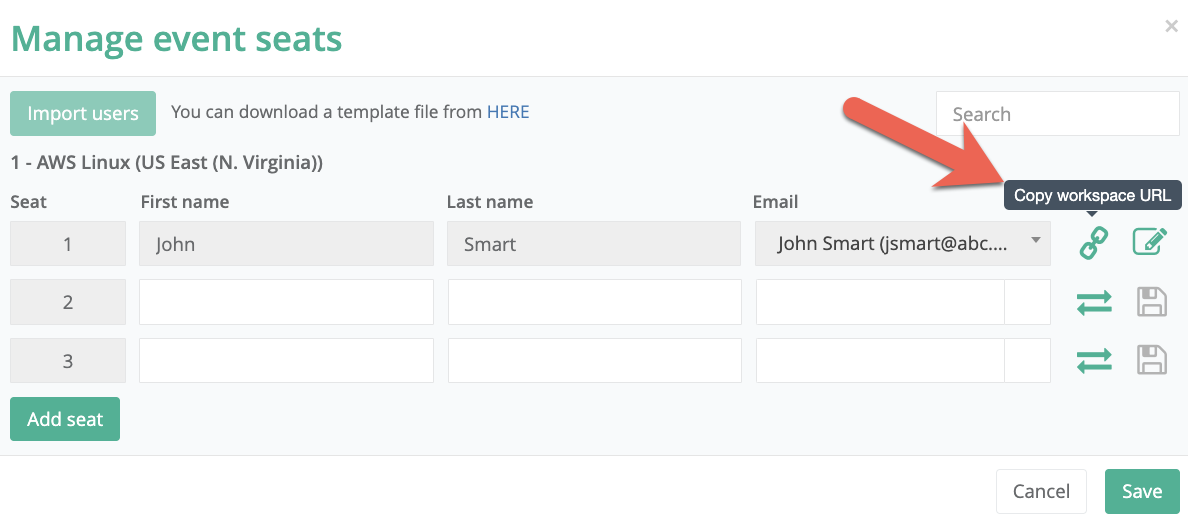Click the edit pencil icon for seat 1
The image size is (1188, 526).
tap(1149, 243)
